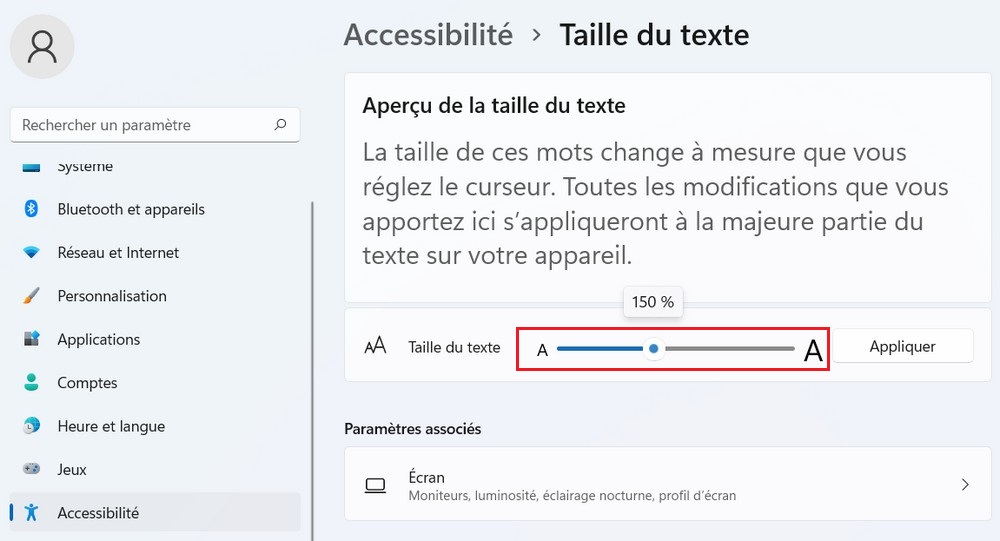Viewport: 1000px width, 541px height.
Task: Click the Personnalisation paintbrush icon
Action: point(31,296)
